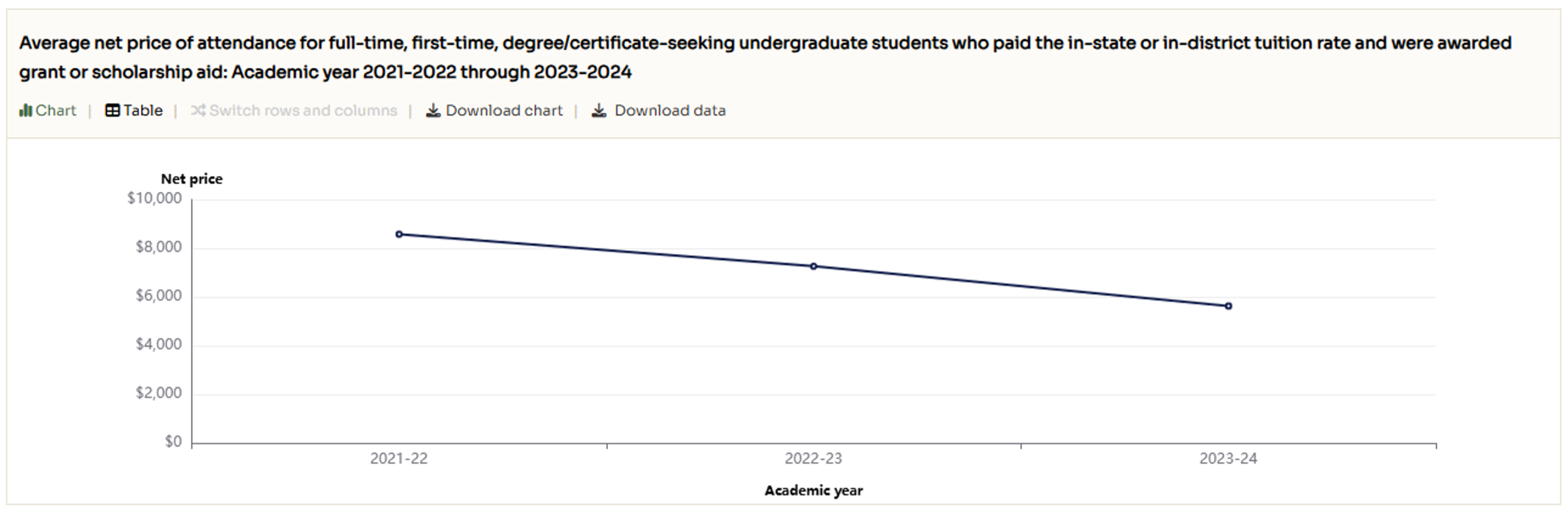Click the 2023-24 x-axis label

[x=1228, y=459]
